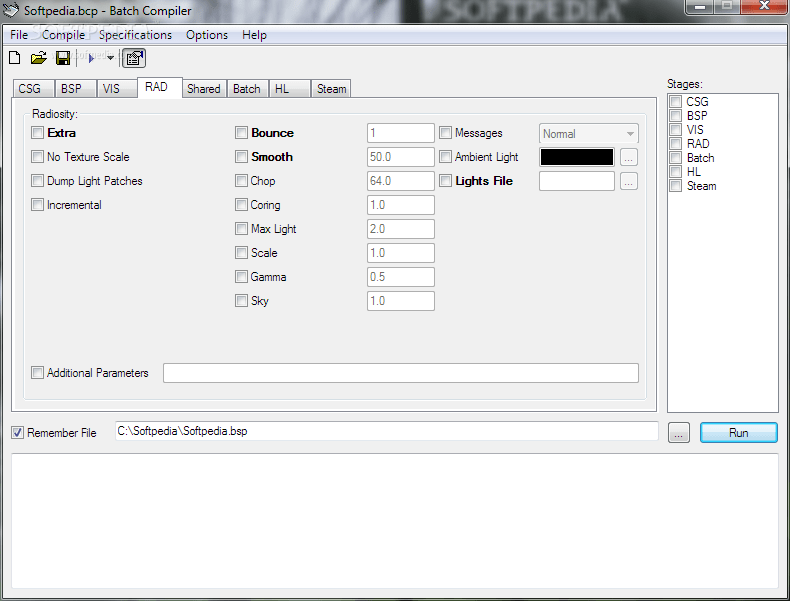
Task: Toggle the properties panel toolbar icon
Action: [x=134, y=58]
